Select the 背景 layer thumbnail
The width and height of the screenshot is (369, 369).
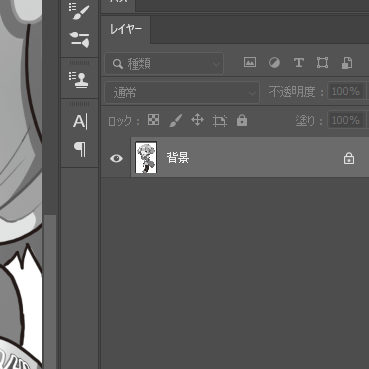146,157
